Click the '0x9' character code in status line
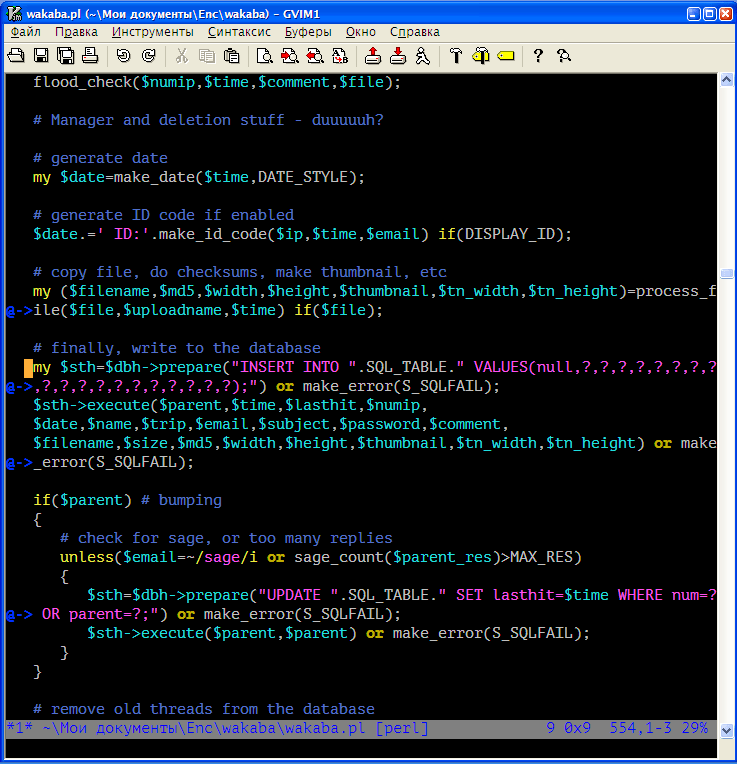 [577, 728]
